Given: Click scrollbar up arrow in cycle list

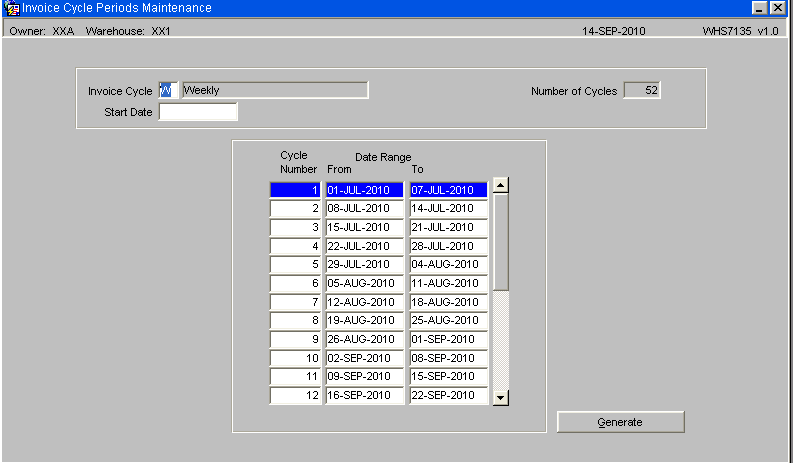Looking at the screenshot, I should 500,185.
